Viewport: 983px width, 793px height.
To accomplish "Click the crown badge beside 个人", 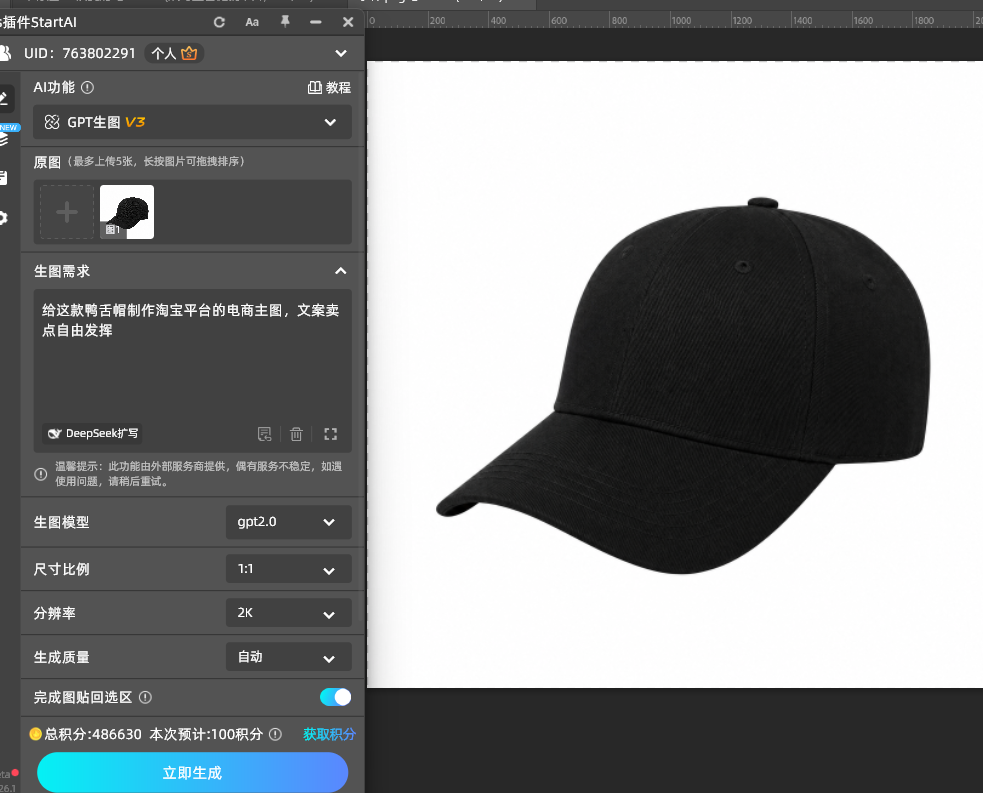I will 189,53.
